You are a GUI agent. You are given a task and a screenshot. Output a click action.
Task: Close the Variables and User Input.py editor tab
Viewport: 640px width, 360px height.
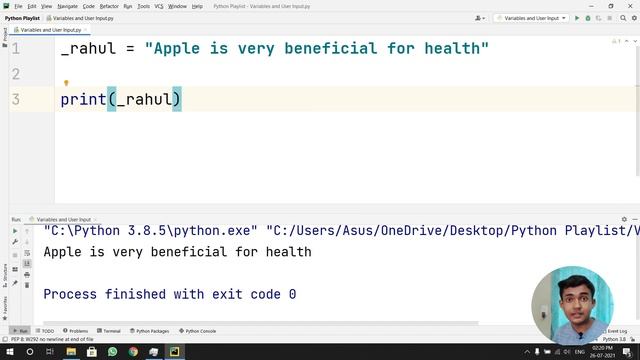85,30
